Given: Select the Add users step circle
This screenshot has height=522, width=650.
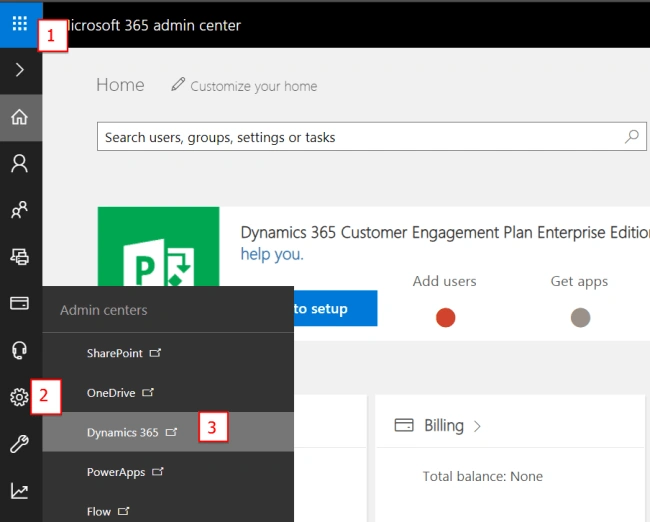Looking at the screenshot, I should coord(446,318).
